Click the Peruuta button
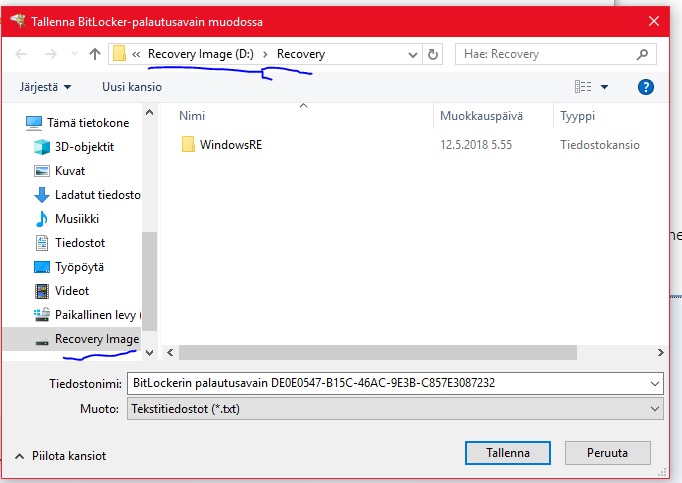682x483 pixels. tap(607, 453)
